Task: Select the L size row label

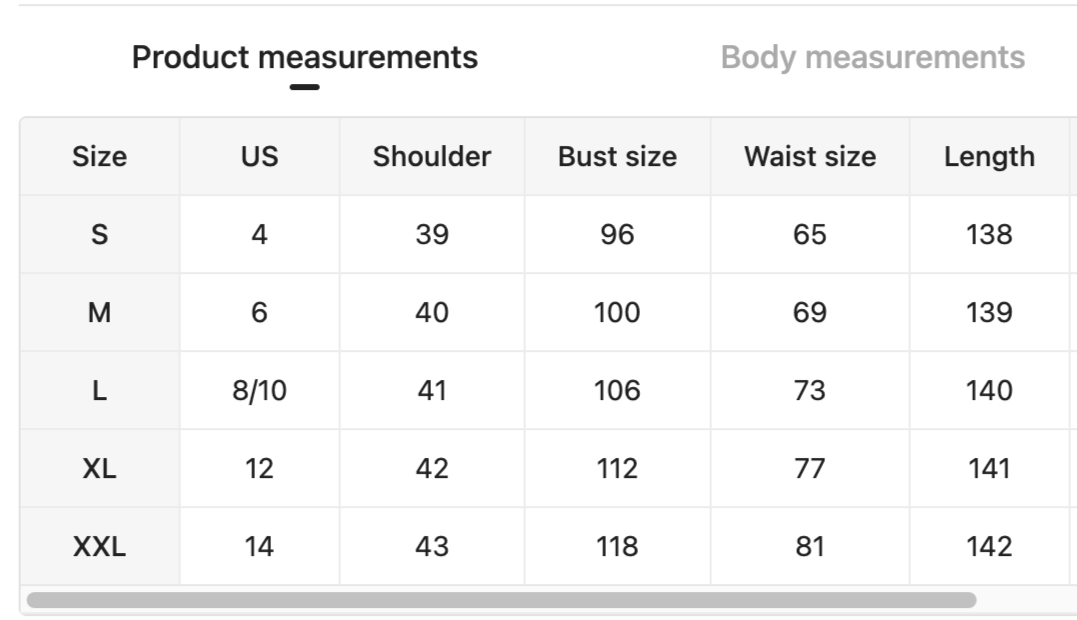Action: click(x=99, y=391)
